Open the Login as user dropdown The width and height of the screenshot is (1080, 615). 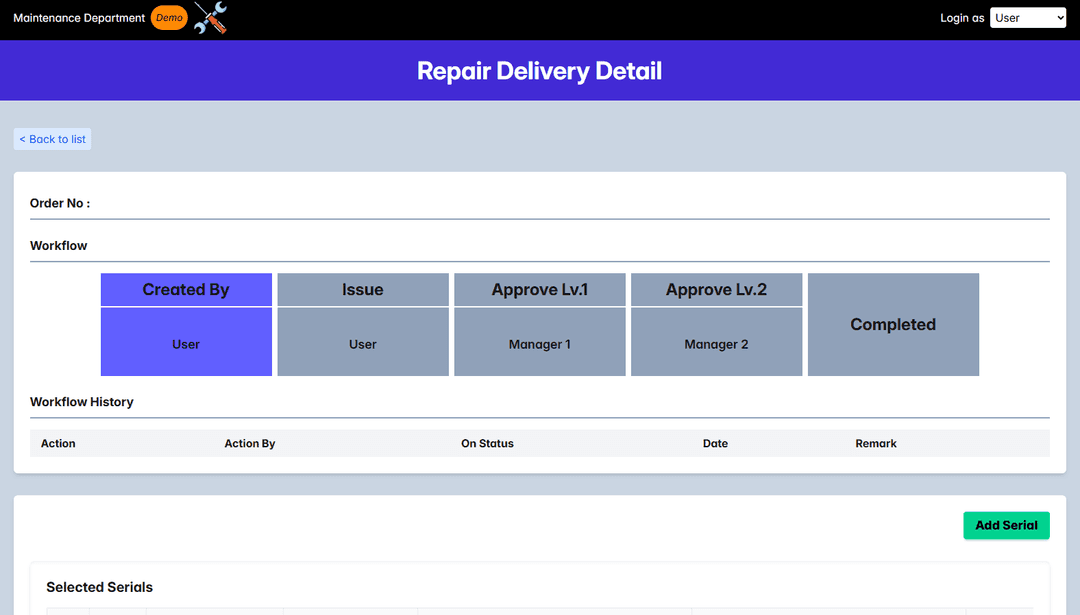[x=1027, y=18]
